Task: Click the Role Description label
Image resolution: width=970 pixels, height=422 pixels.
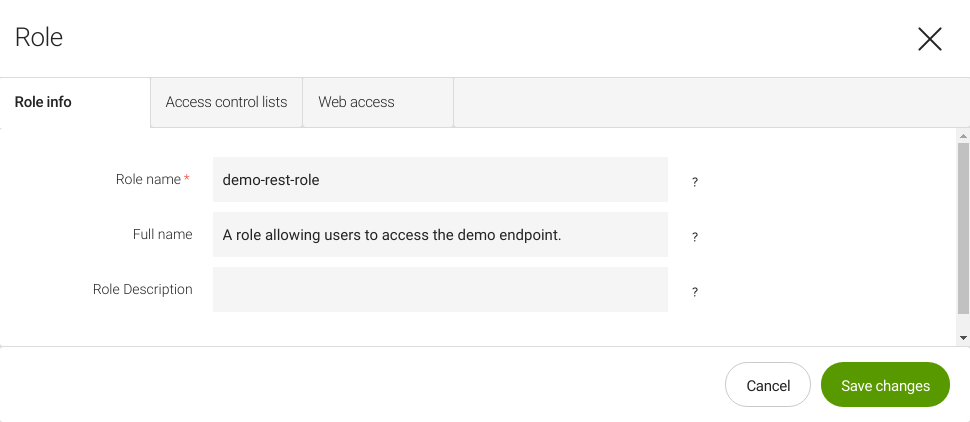Action: [142, 289]
